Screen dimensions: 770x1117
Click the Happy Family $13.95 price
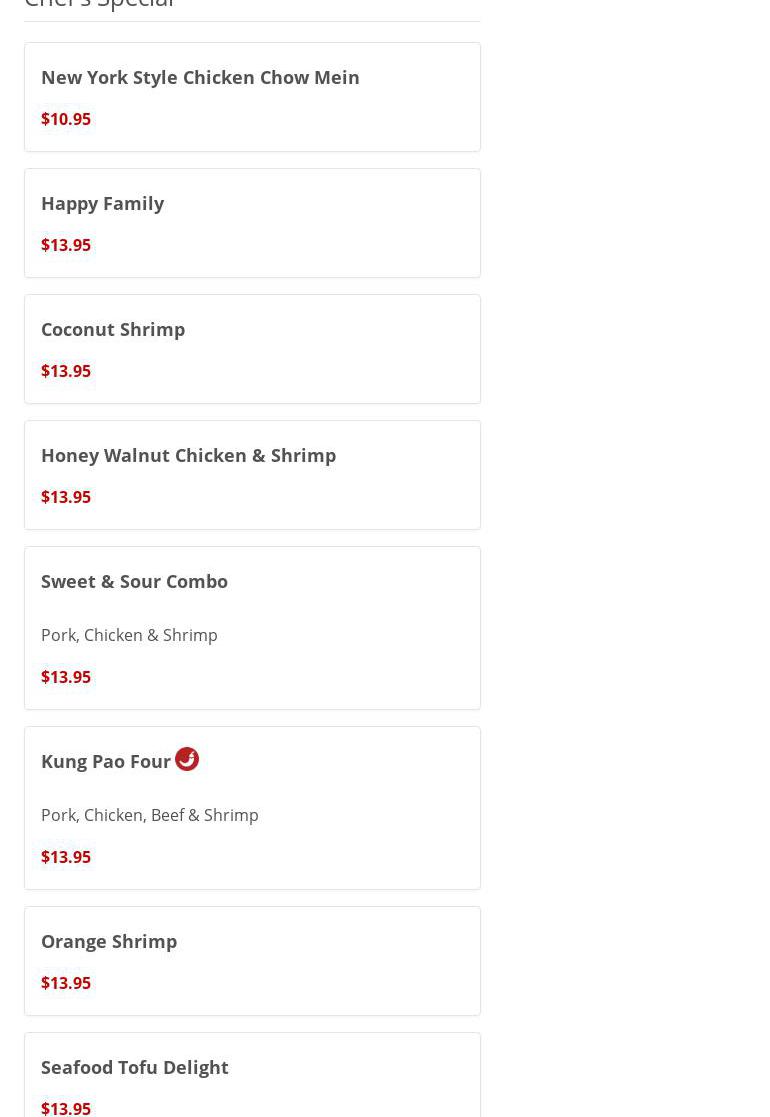(x=66, y=245)
